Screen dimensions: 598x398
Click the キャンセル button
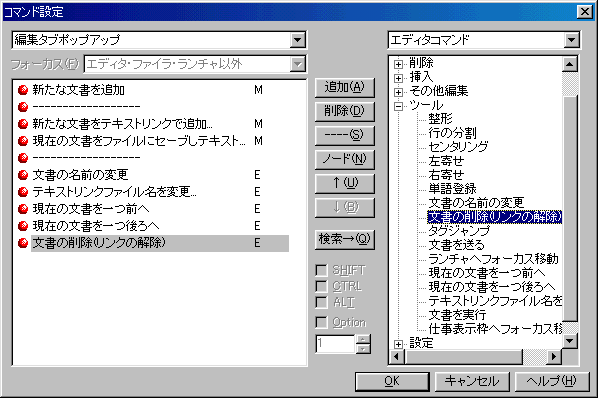point(472,381)
